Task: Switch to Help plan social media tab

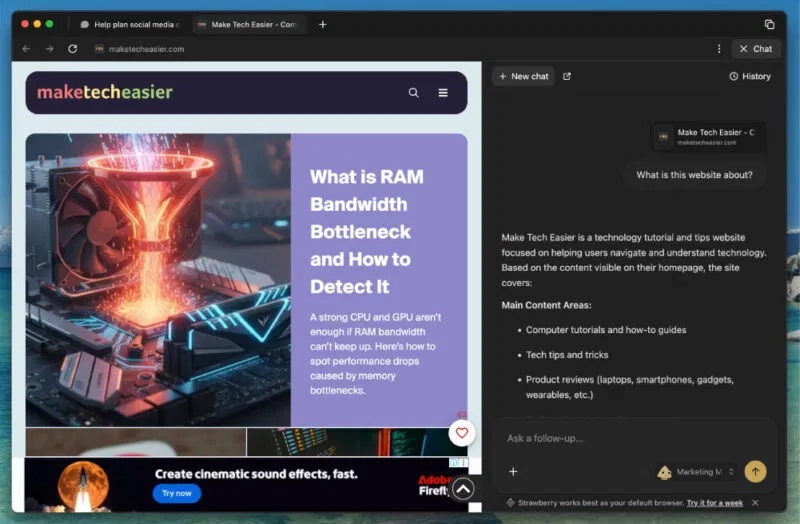Action: (128, 24)
